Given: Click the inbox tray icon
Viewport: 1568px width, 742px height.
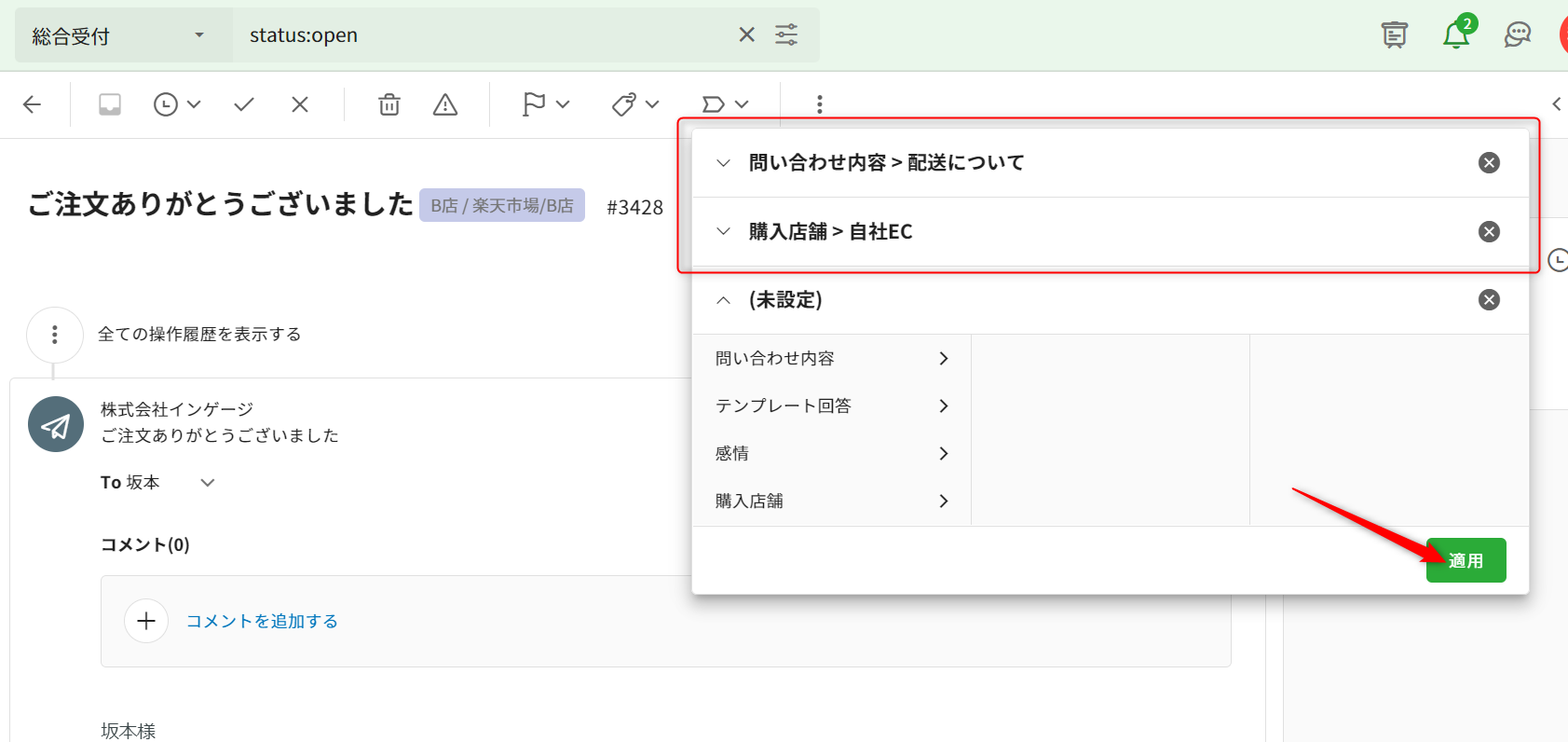Looking at the screenshot, I should [x=110, y=104].
